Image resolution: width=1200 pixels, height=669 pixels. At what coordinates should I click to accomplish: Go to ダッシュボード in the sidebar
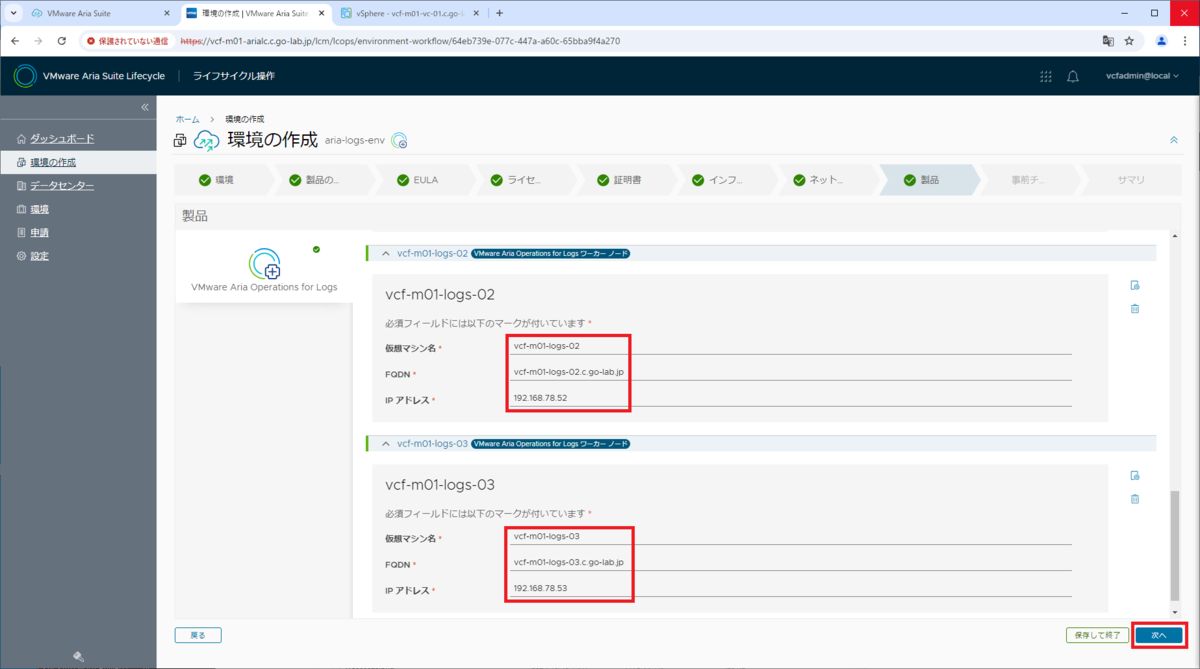(x=62, y=138)
